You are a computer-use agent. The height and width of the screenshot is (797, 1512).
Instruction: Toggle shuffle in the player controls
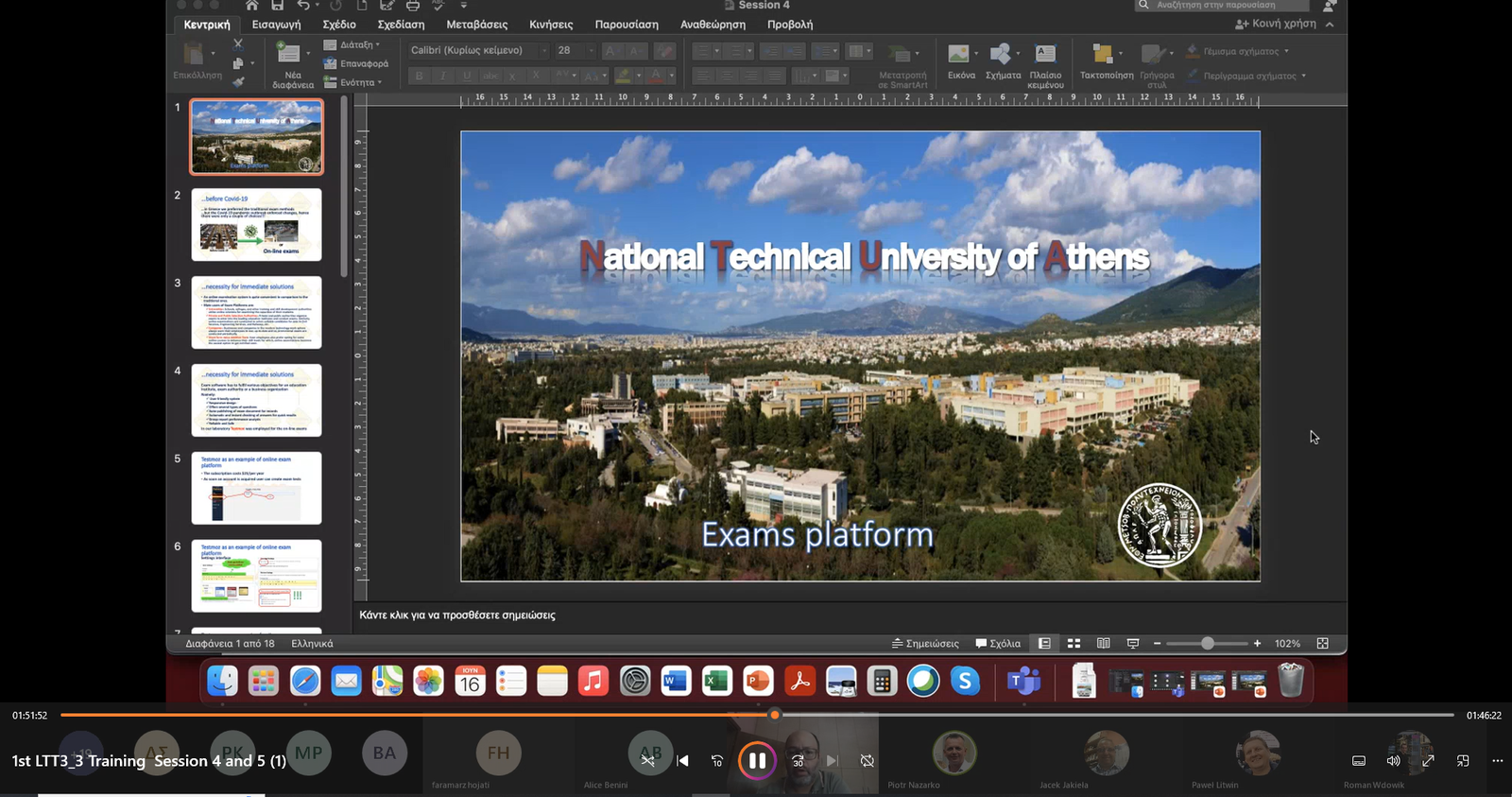tap(648, 760)
